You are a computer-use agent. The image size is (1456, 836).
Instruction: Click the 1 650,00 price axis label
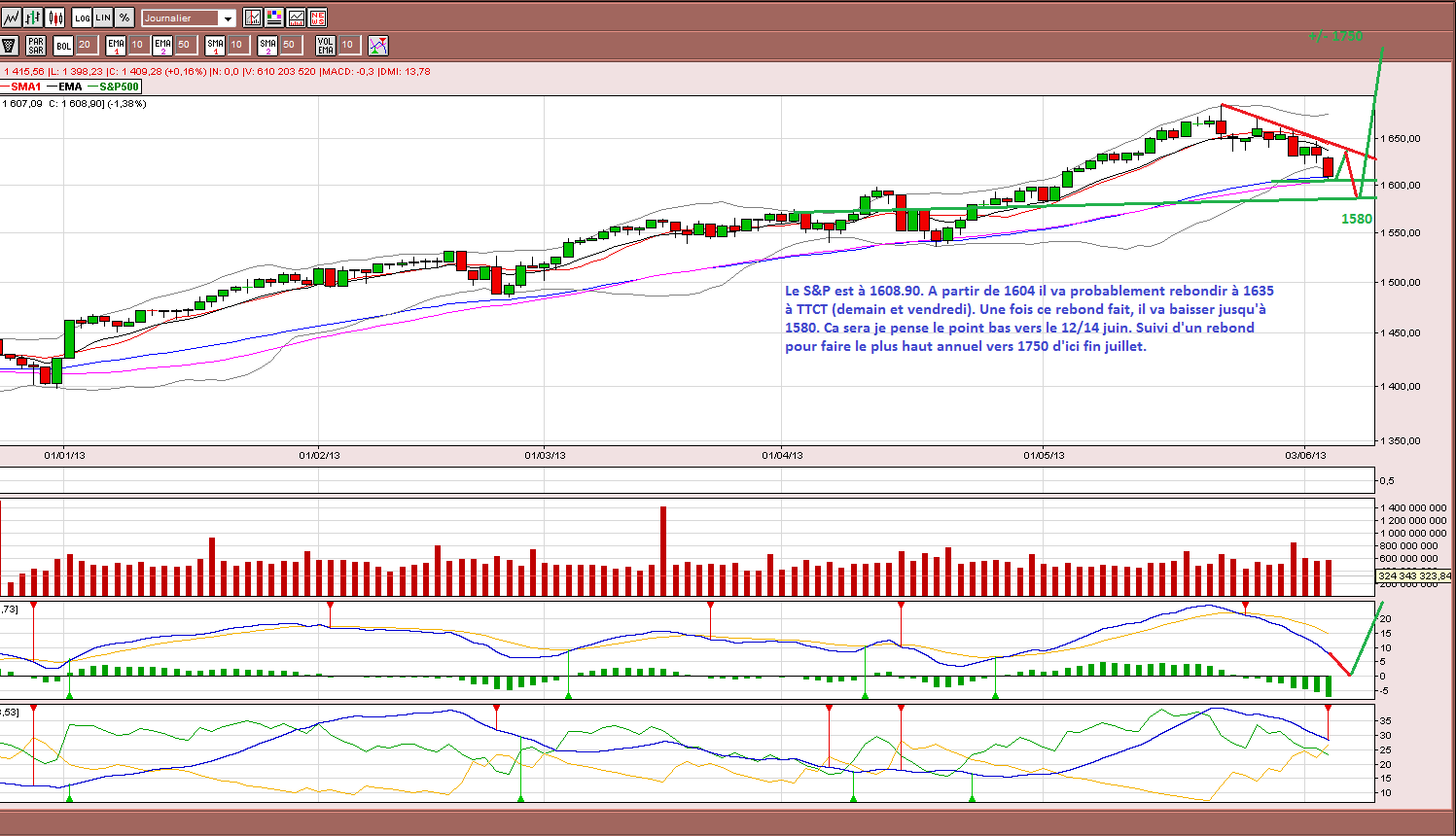pyautogui.click(x=1401, y=139)
